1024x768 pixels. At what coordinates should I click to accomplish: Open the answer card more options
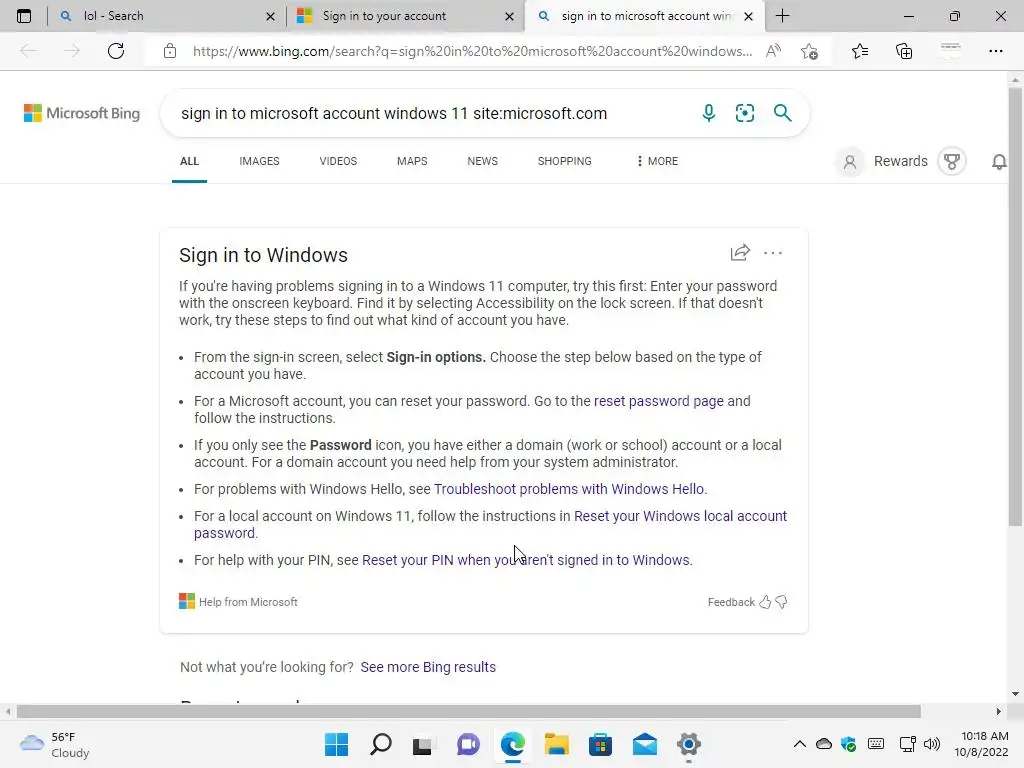point(773,253)
